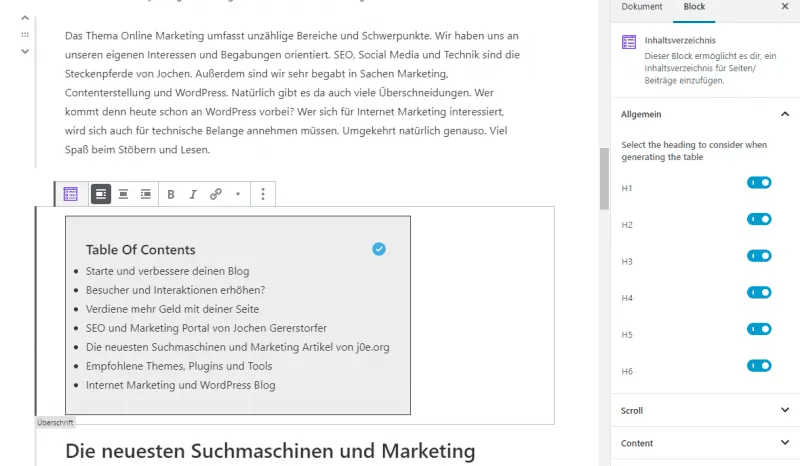This screenshot has width=800, height=466.
Task: Click the 'Die neuesten Suchmaschinen und Marketing' heading
Action: (x=270, y=451)
